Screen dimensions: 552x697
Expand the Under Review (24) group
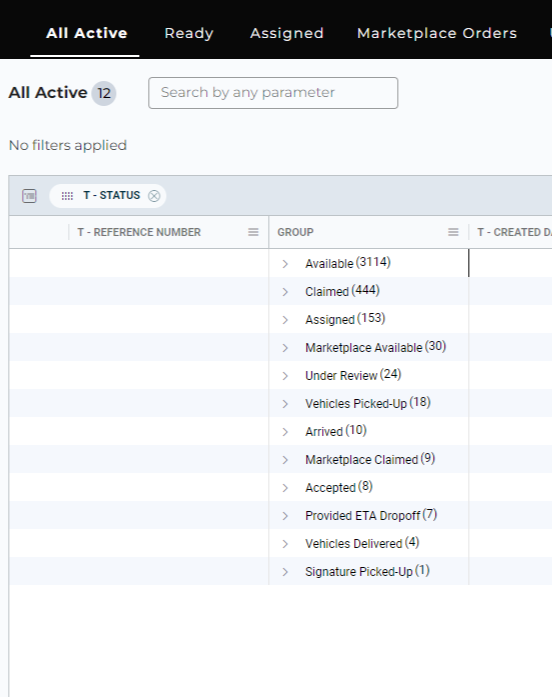pyautogui.click(x=285, y=376)
